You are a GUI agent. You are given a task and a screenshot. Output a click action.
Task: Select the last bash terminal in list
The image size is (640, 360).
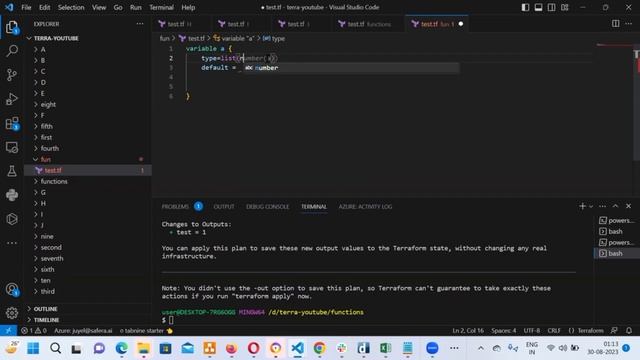coord(616,253)
